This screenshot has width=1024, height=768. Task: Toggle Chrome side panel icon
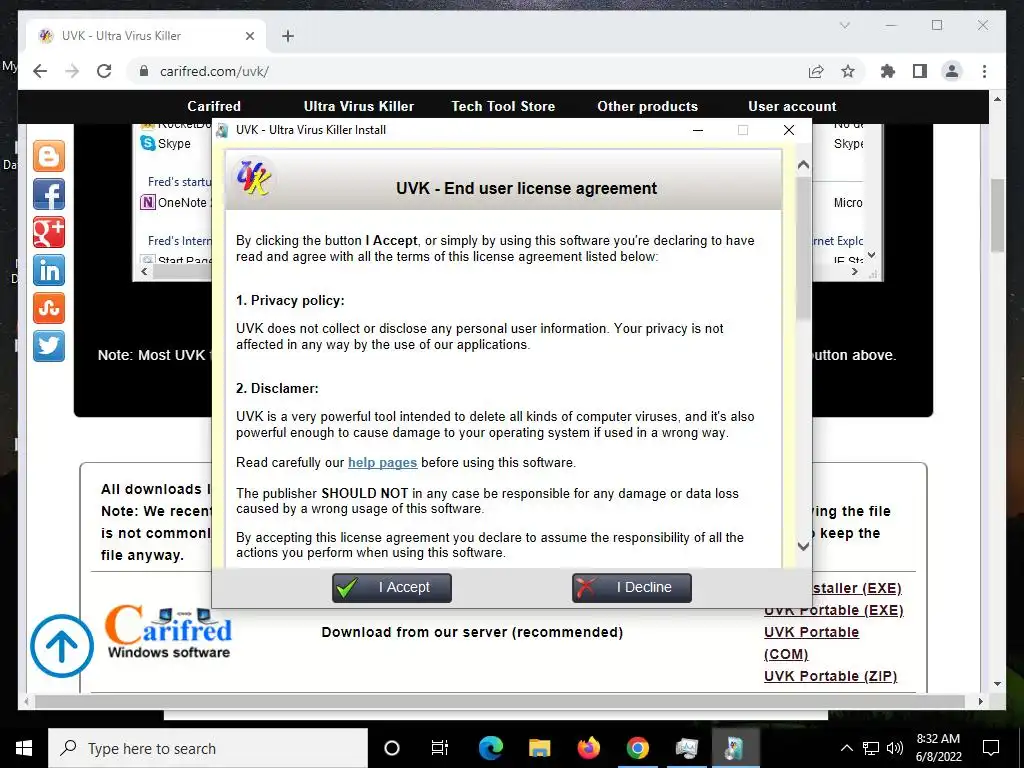920,71
